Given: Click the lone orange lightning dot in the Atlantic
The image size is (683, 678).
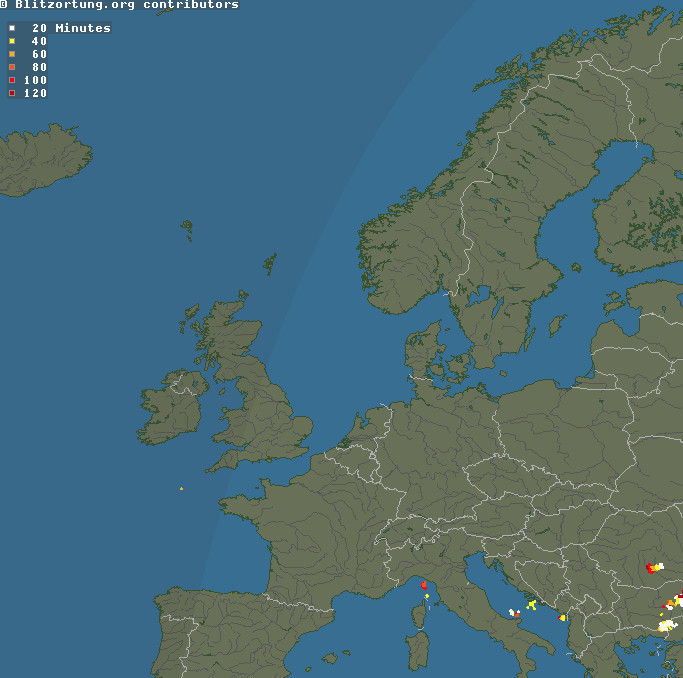Looking at the screenshot, I should tap(181, 489).
